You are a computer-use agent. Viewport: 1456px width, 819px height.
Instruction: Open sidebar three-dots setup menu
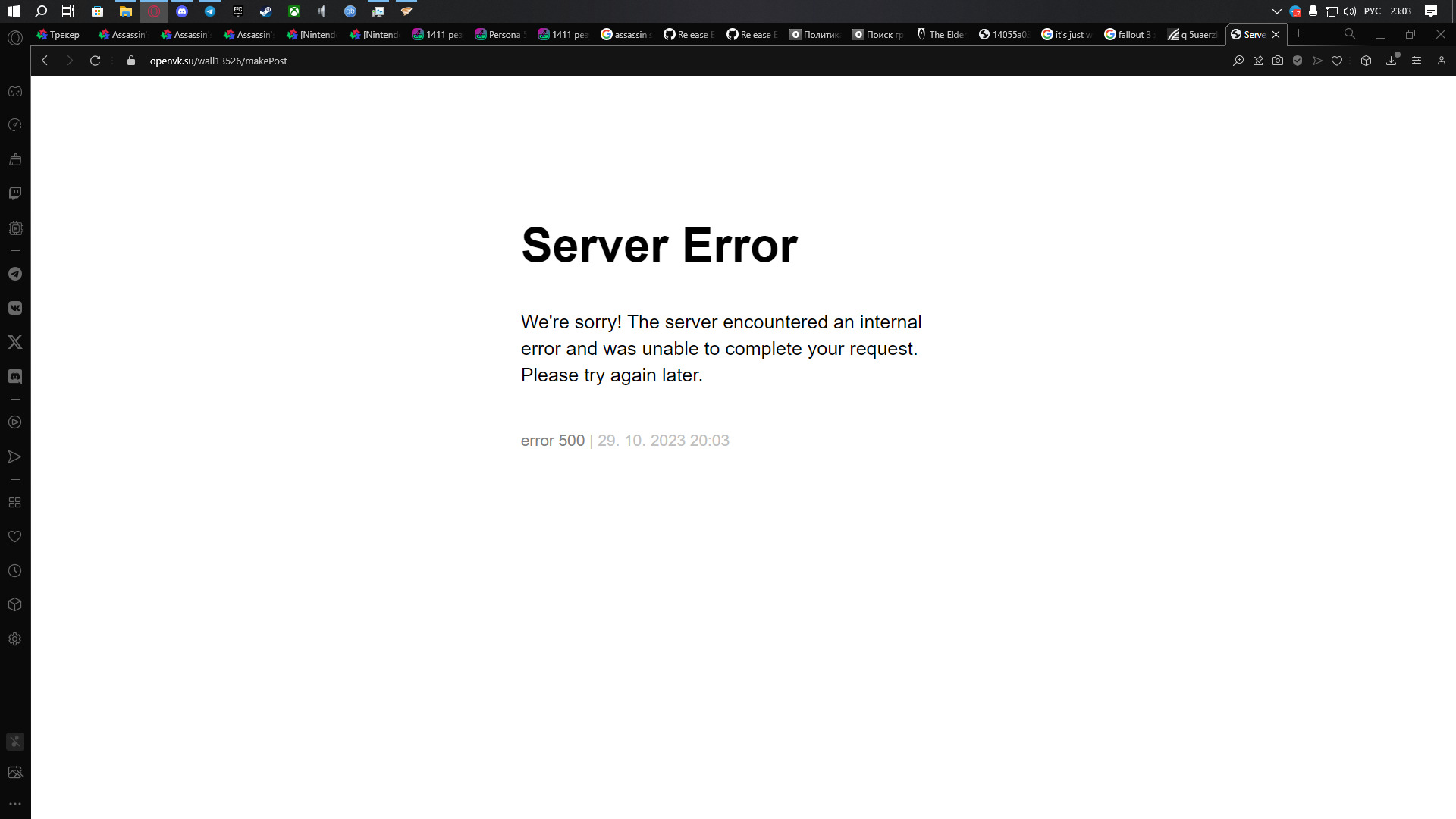coord(14,804)
